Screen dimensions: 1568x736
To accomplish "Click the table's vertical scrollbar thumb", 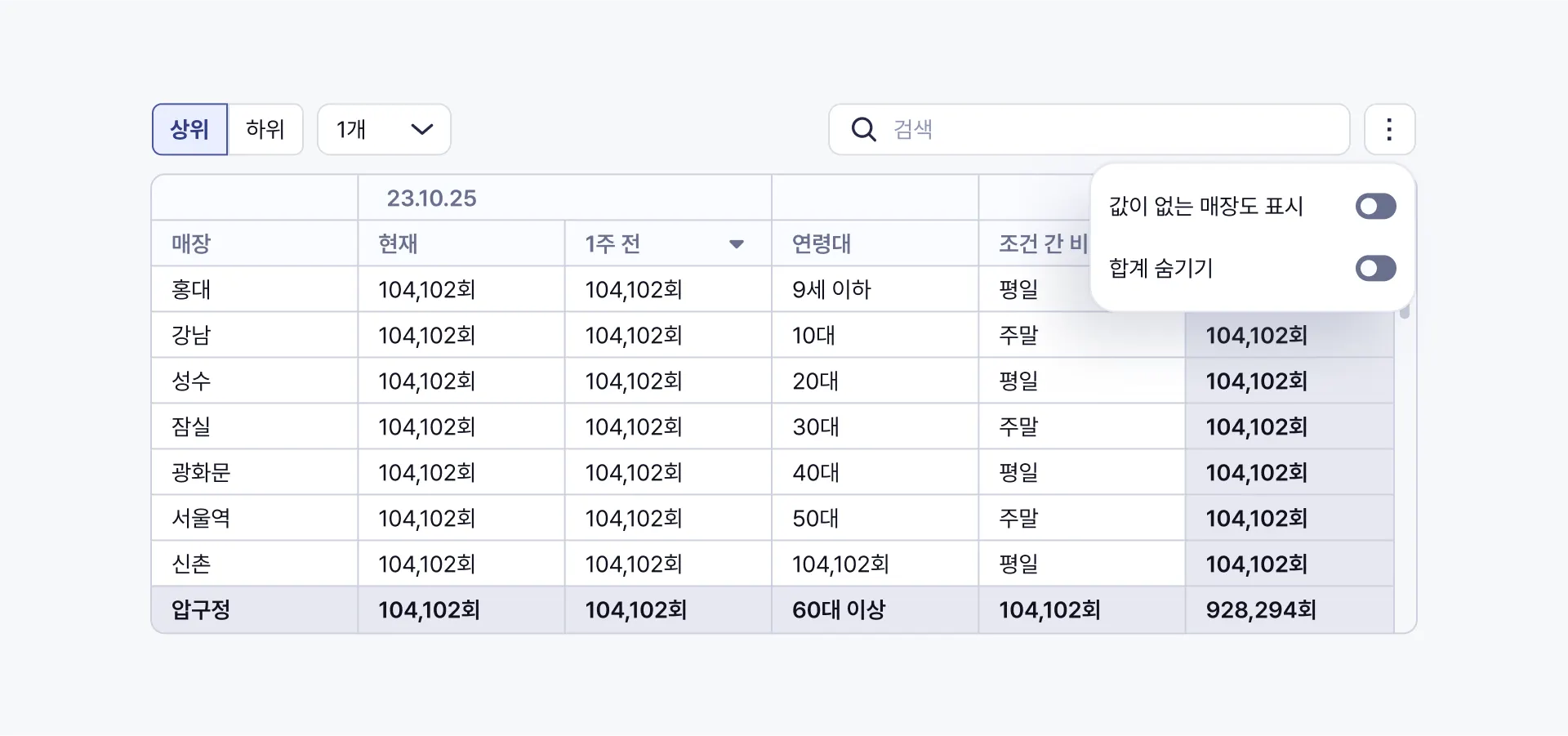I will point(1405,312).
